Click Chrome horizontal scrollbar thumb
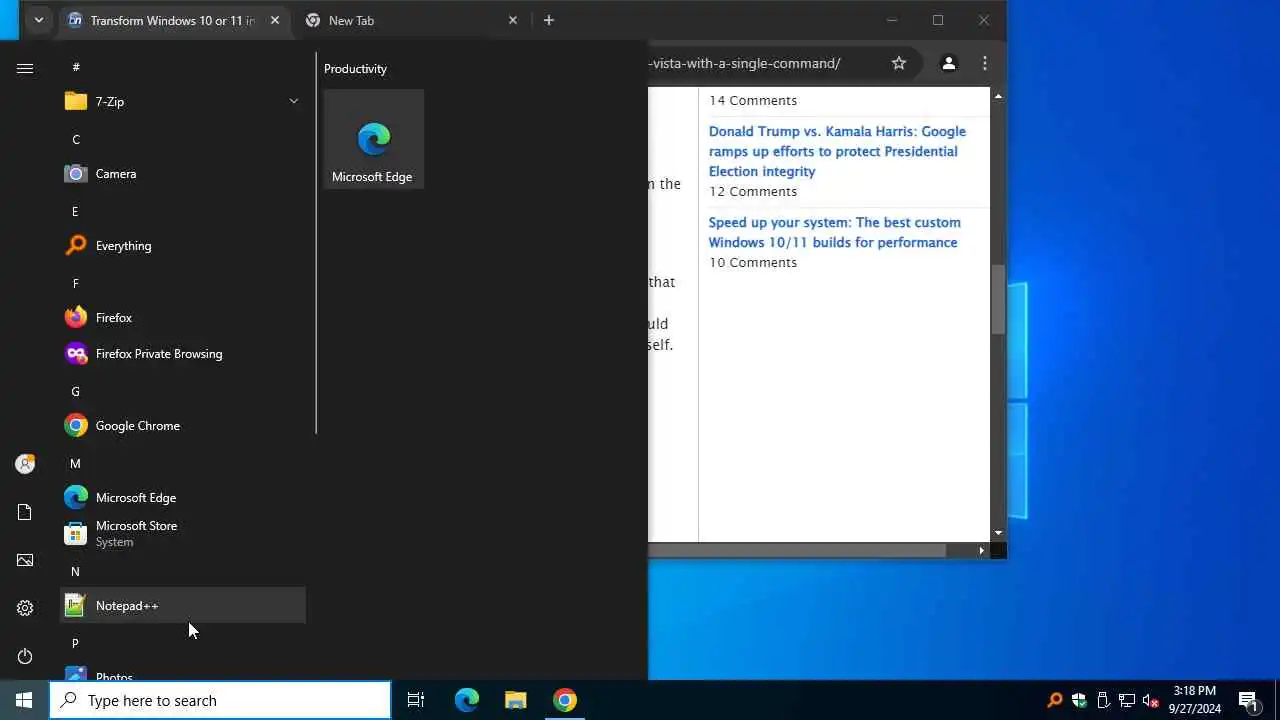Viewport: 1280px width, 720px height. point(797,550)
